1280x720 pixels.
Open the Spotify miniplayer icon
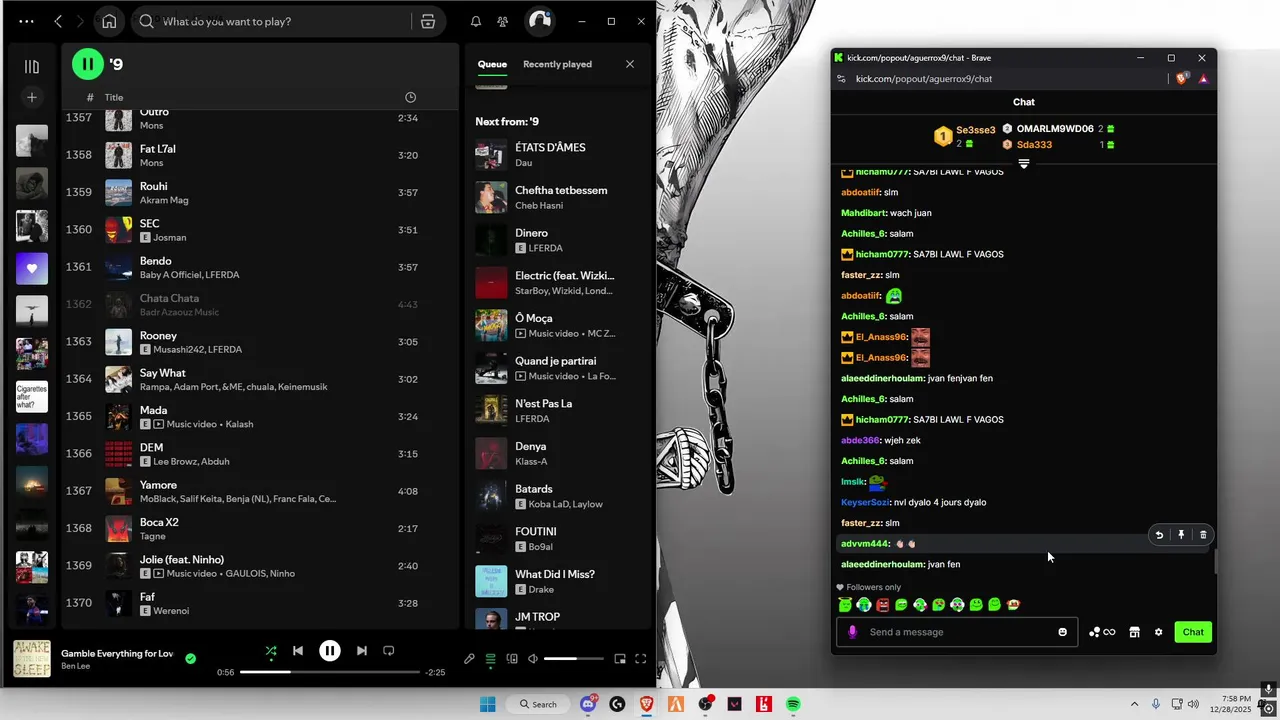coord(620,659)
